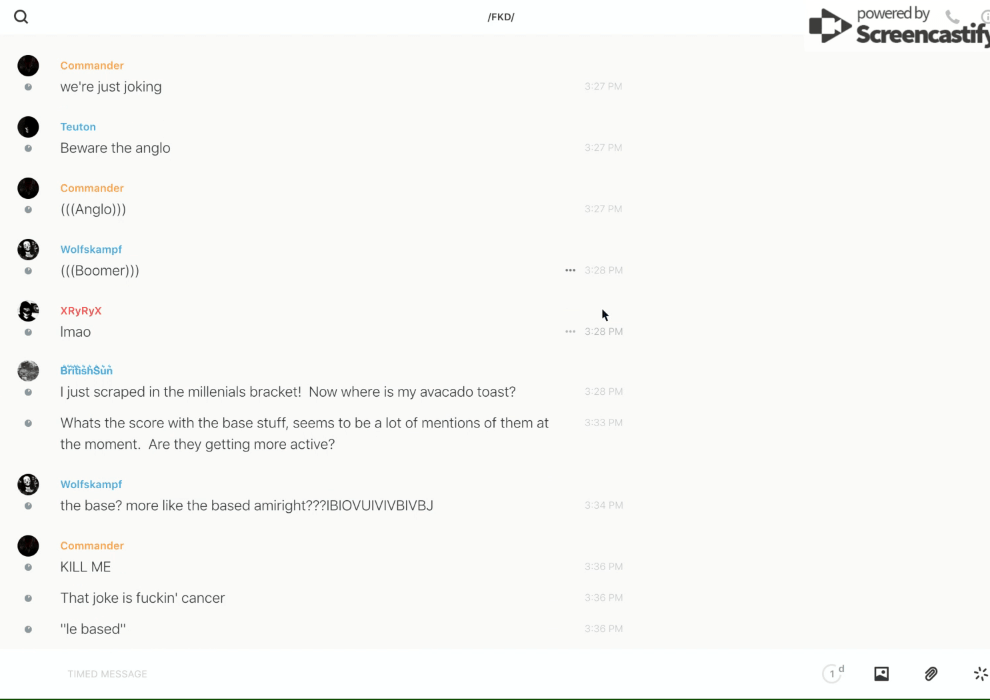Click the Screencastify logo icon

[x=829, y=26]
